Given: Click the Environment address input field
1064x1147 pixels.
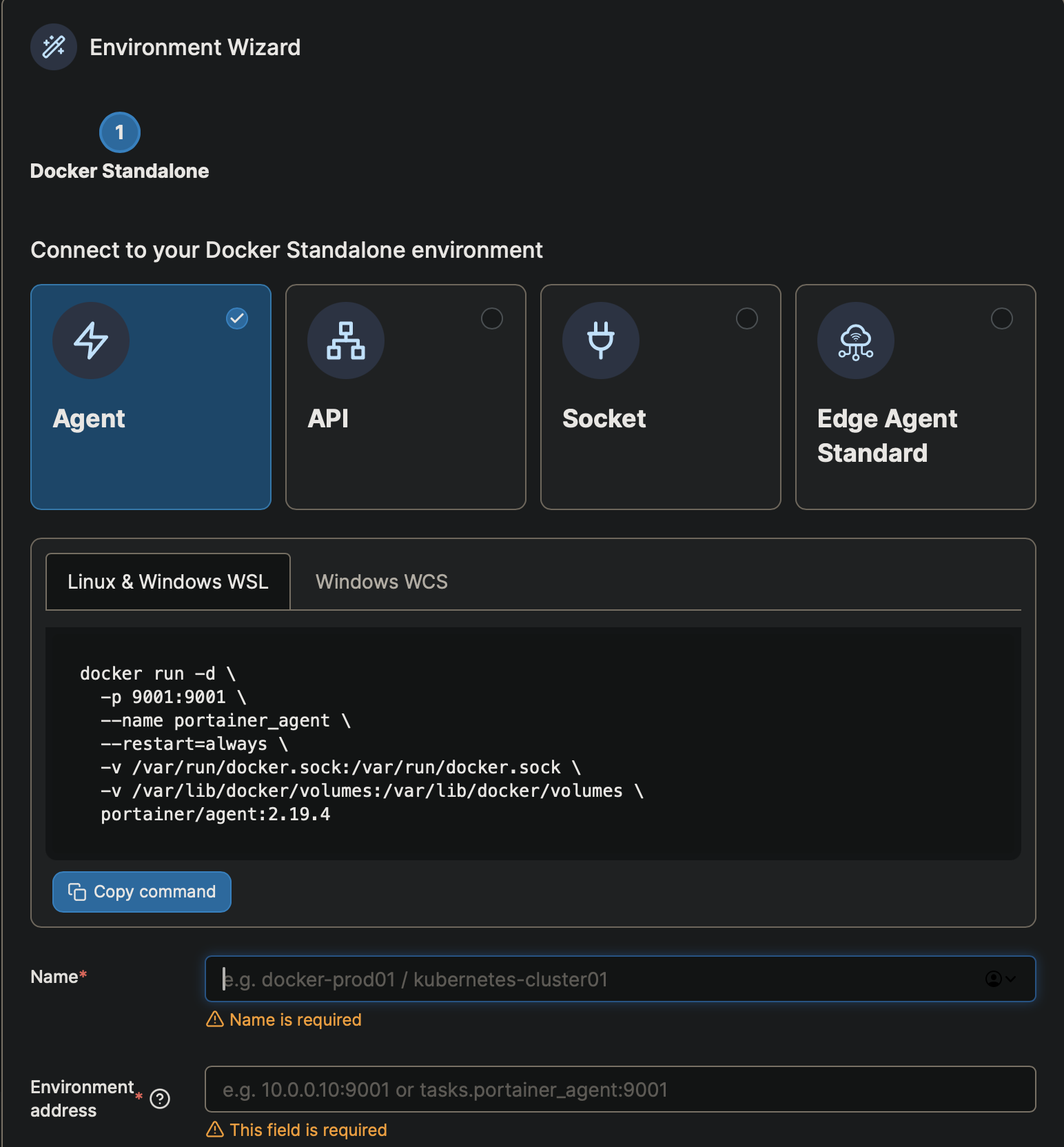Looking at the screenshot, I should pyautogui.click(x=620, y=1089).
